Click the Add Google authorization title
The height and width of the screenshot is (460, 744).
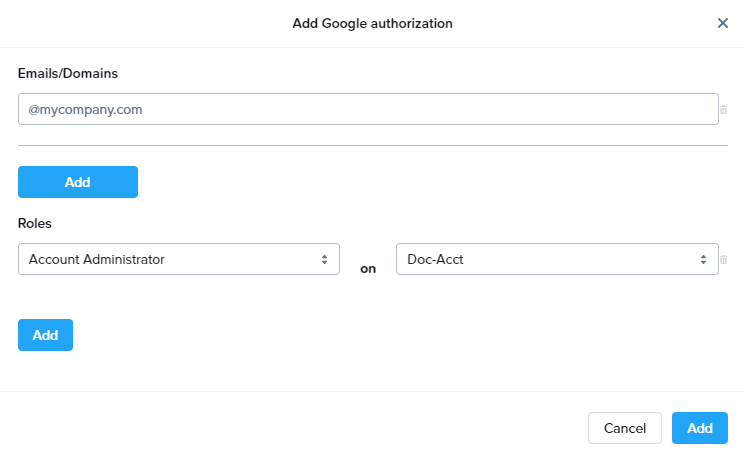coord(372,23)
